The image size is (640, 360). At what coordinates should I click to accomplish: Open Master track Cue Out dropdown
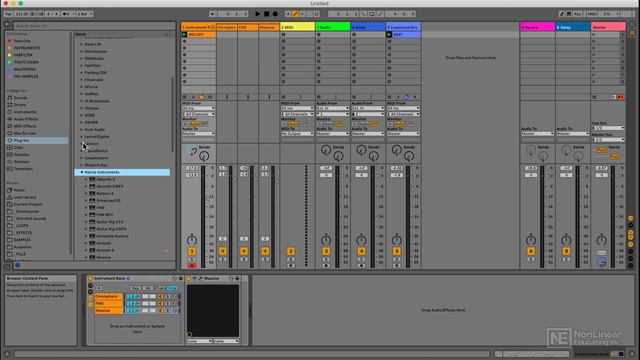[608, 128]
